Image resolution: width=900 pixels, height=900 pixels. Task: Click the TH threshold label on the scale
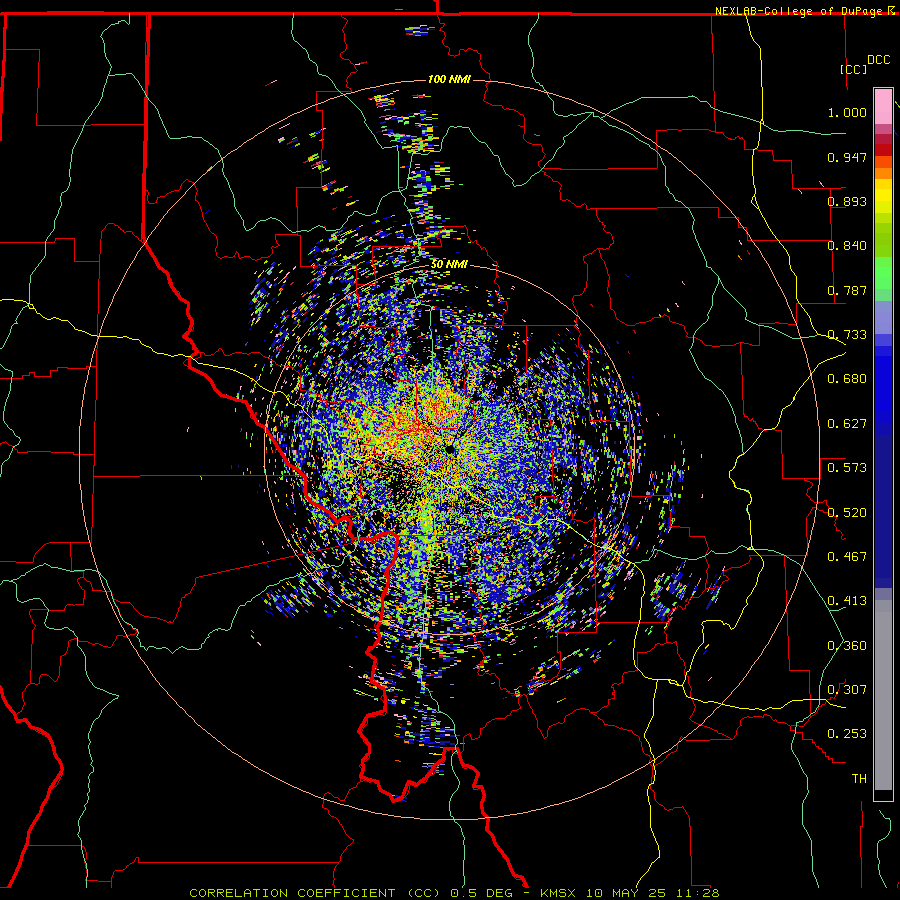(859, 779)
